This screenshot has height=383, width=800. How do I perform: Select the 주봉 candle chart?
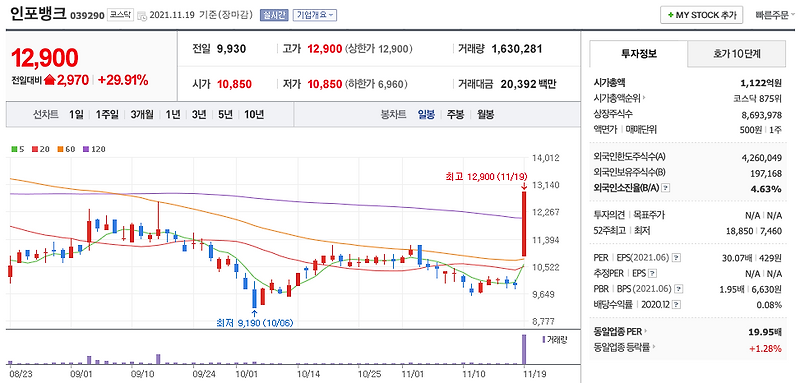(x=455, y=114)
